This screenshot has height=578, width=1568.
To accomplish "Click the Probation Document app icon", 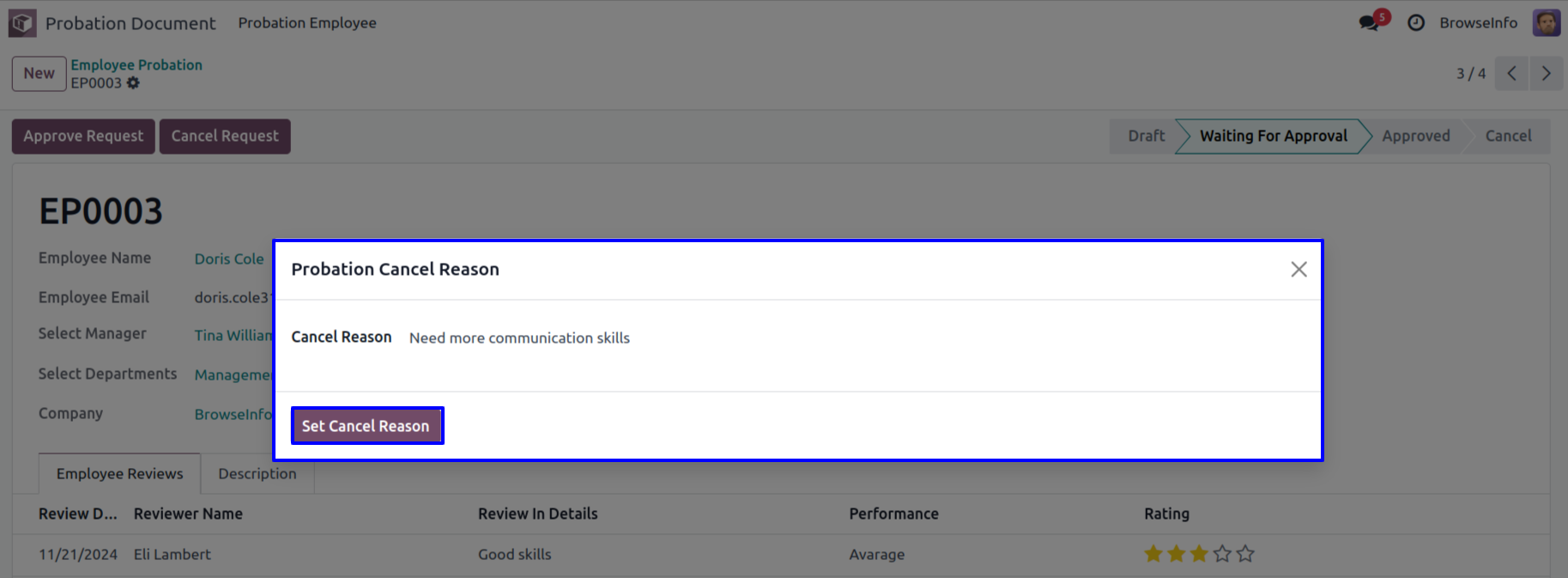I will 22,23.
